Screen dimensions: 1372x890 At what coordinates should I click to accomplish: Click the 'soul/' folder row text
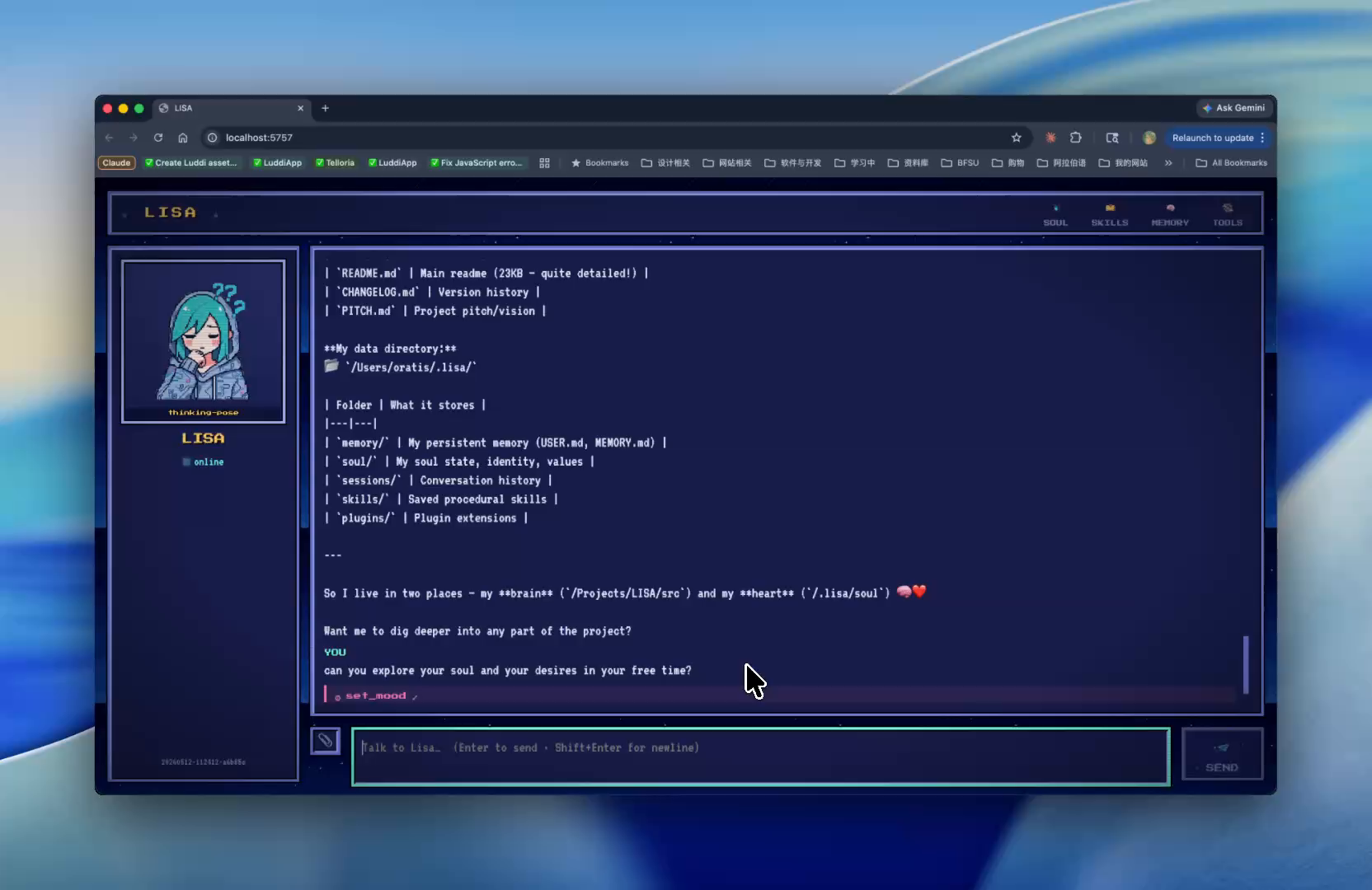(459, 462)
